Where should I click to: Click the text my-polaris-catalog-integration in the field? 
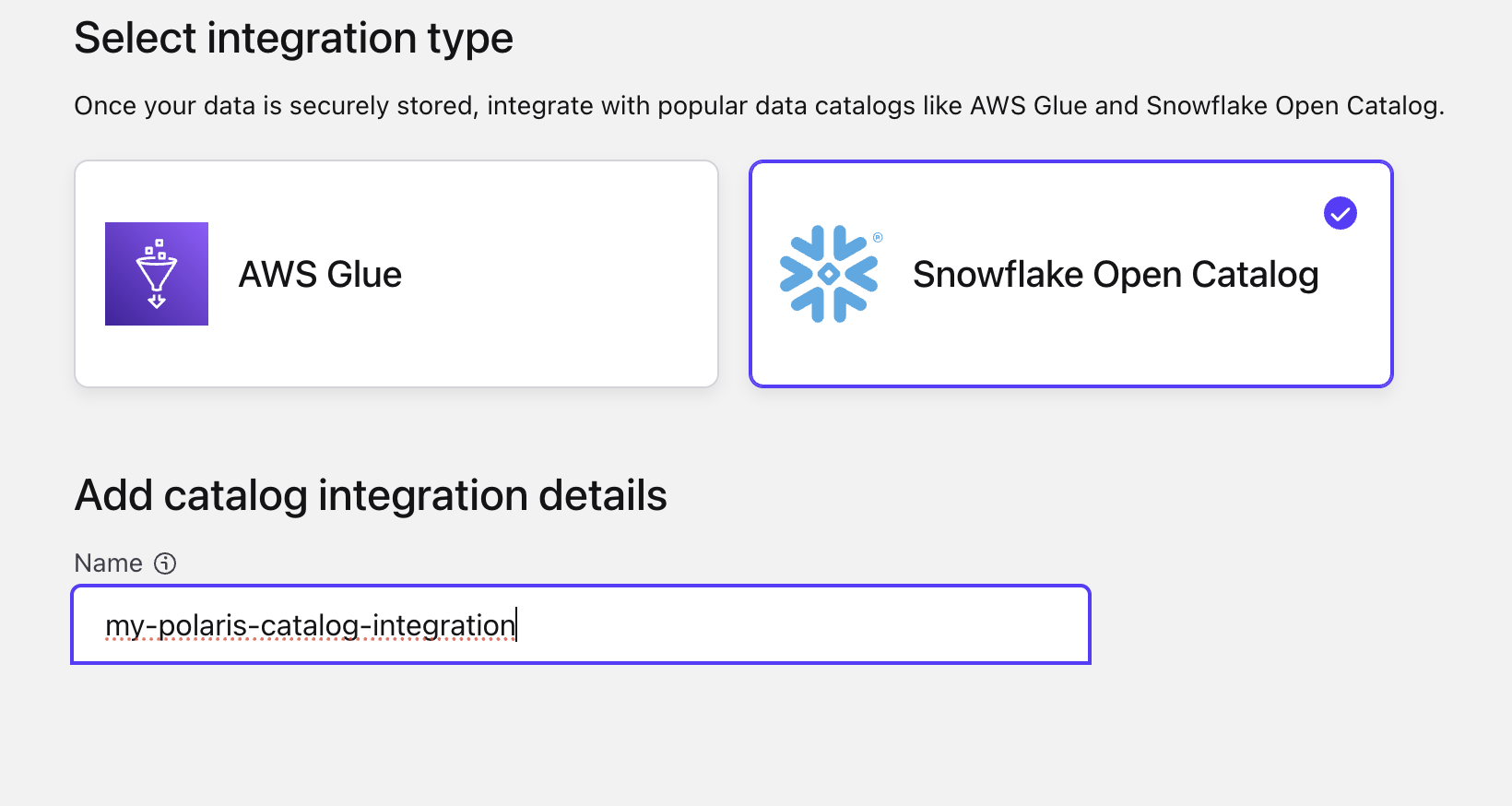point(311,625)
